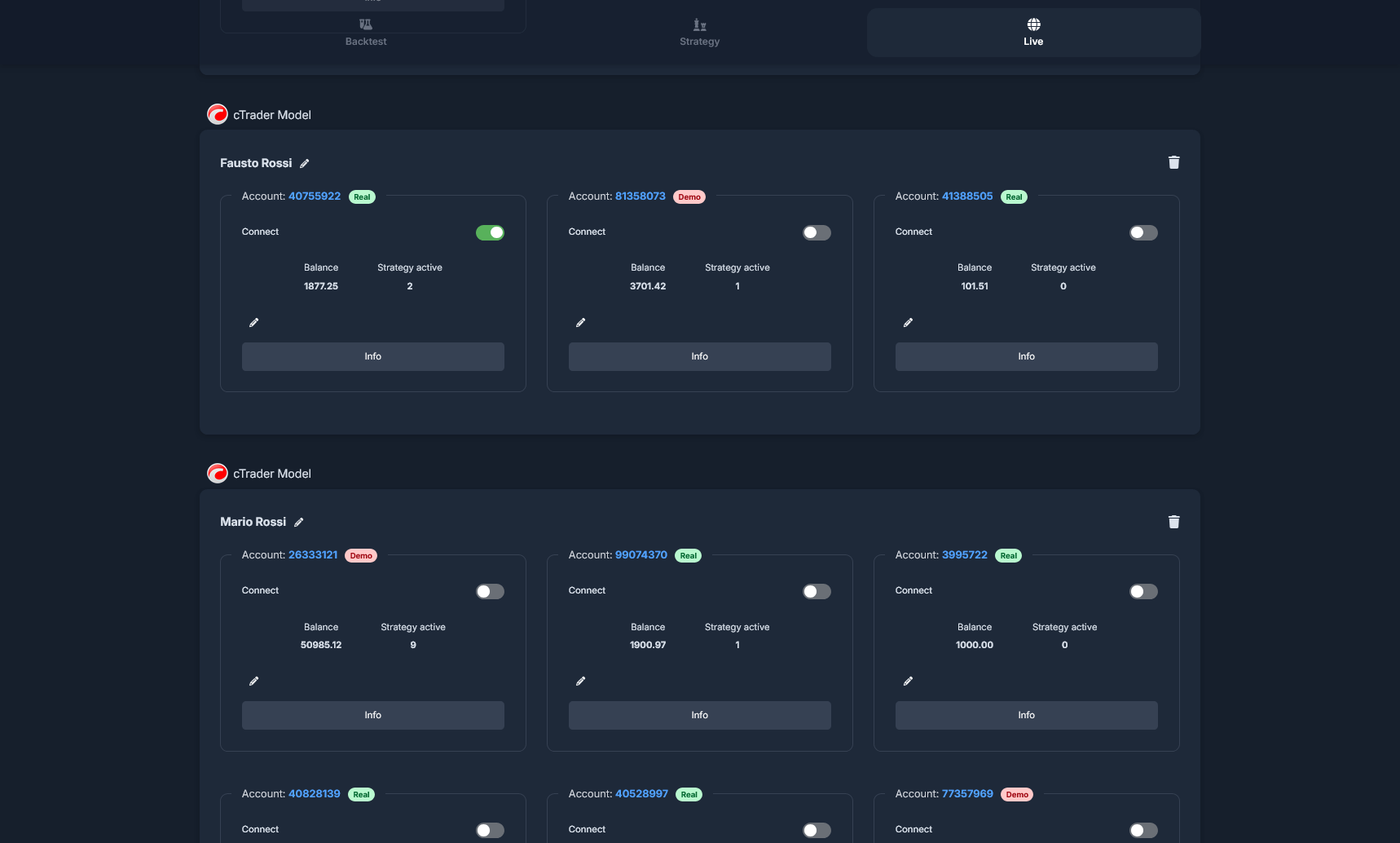Viewport: 1400px width, 843px height.
Task: Click cTrader logo above Mario Rossi
Action: point(218,473)
